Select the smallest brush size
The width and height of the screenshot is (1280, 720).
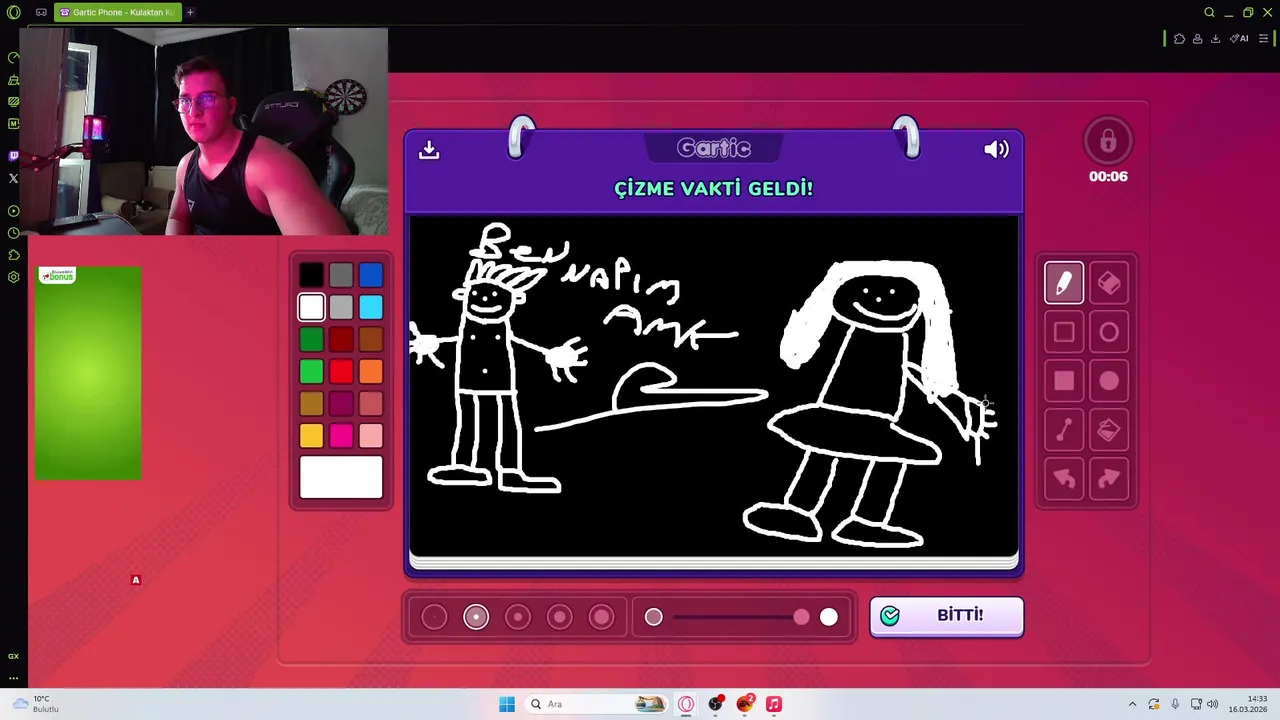pyautogui.click(x=434, y=617)
